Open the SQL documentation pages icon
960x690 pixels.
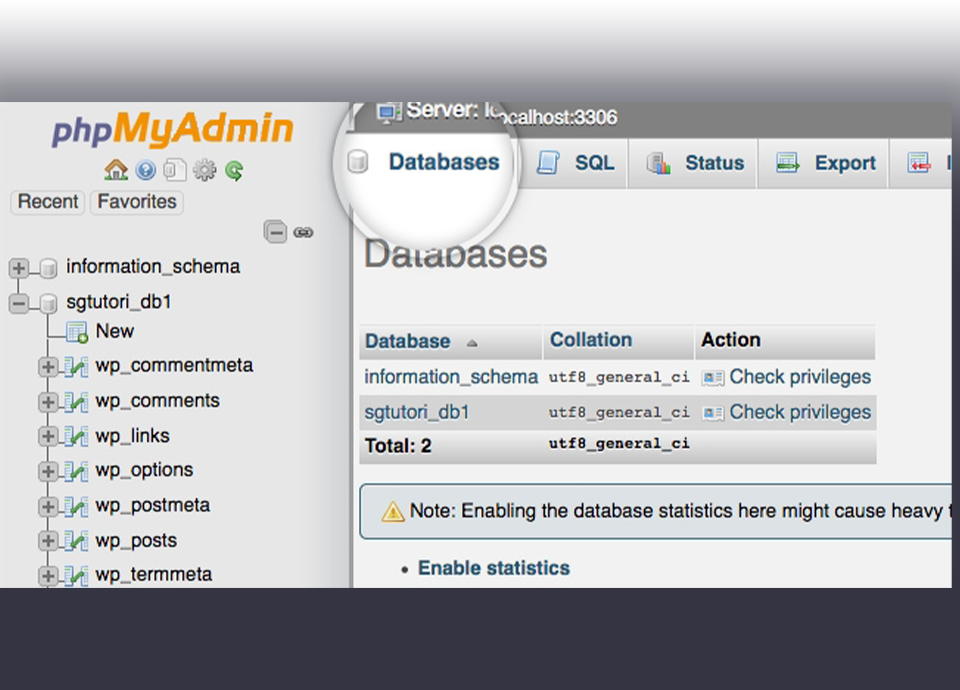pos(175,170)
